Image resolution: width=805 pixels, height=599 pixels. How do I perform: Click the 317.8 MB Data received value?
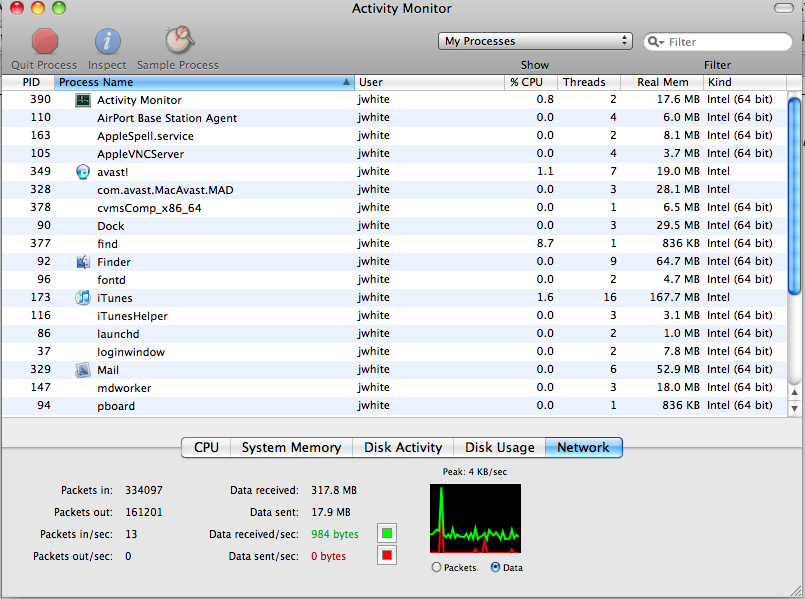click(334, 490)
